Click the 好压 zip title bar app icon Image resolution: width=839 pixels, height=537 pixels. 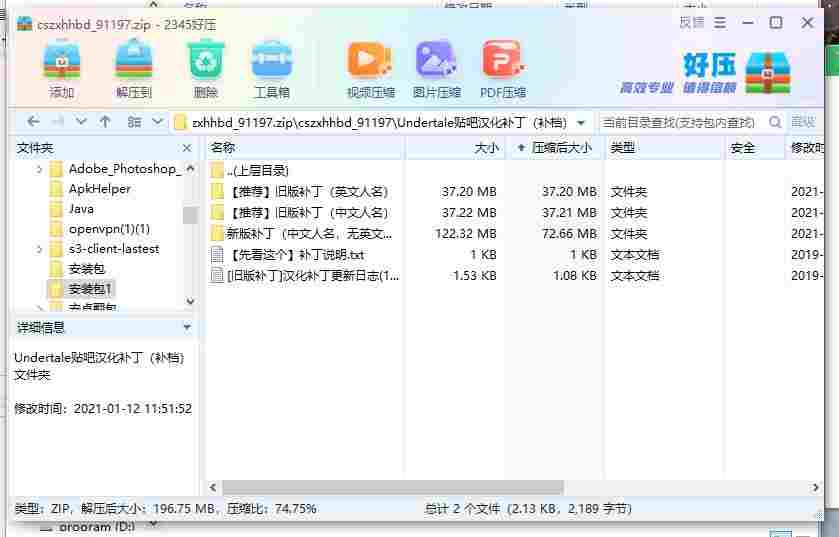(x=24, y=24)
